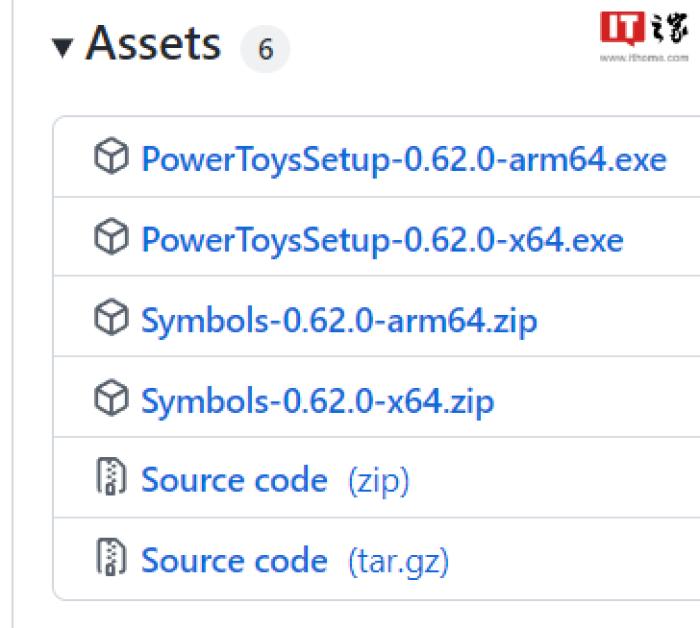Click the Assets heading text
Image resolution: width=700 pixels, height=628 pixels.
154,43
